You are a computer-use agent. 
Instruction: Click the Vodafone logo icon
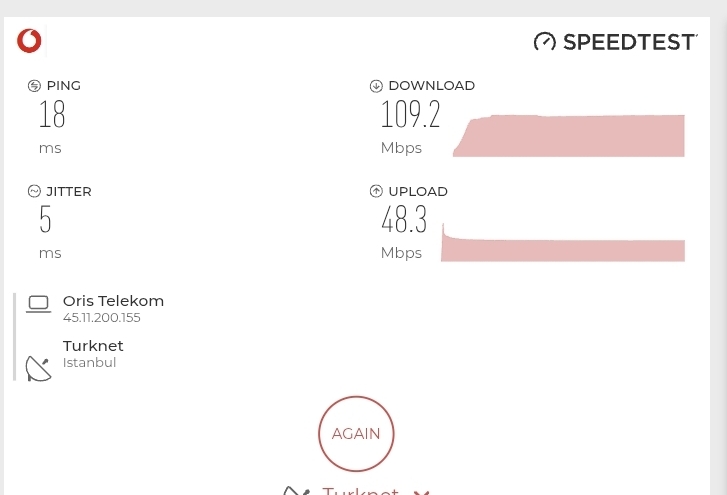pyautogui.click(x=29, y=41)
